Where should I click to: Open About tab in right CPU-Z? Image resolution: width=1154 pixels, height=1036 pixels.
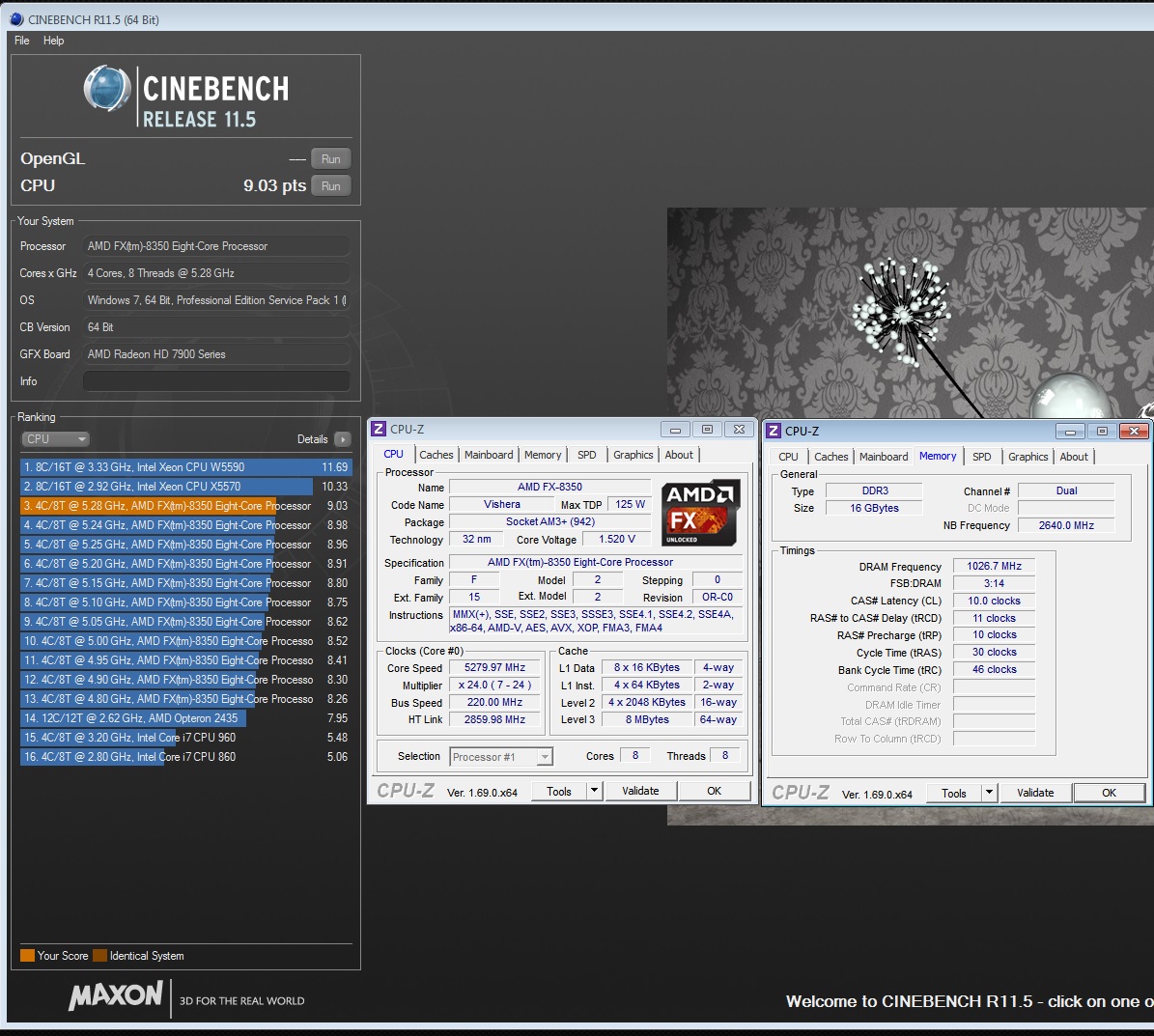(1073, 457)
